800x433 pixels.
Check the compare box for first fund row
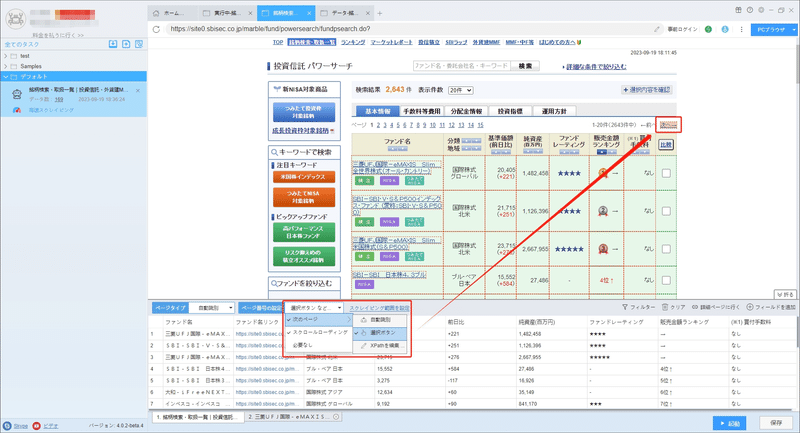[x=666, y=173]
